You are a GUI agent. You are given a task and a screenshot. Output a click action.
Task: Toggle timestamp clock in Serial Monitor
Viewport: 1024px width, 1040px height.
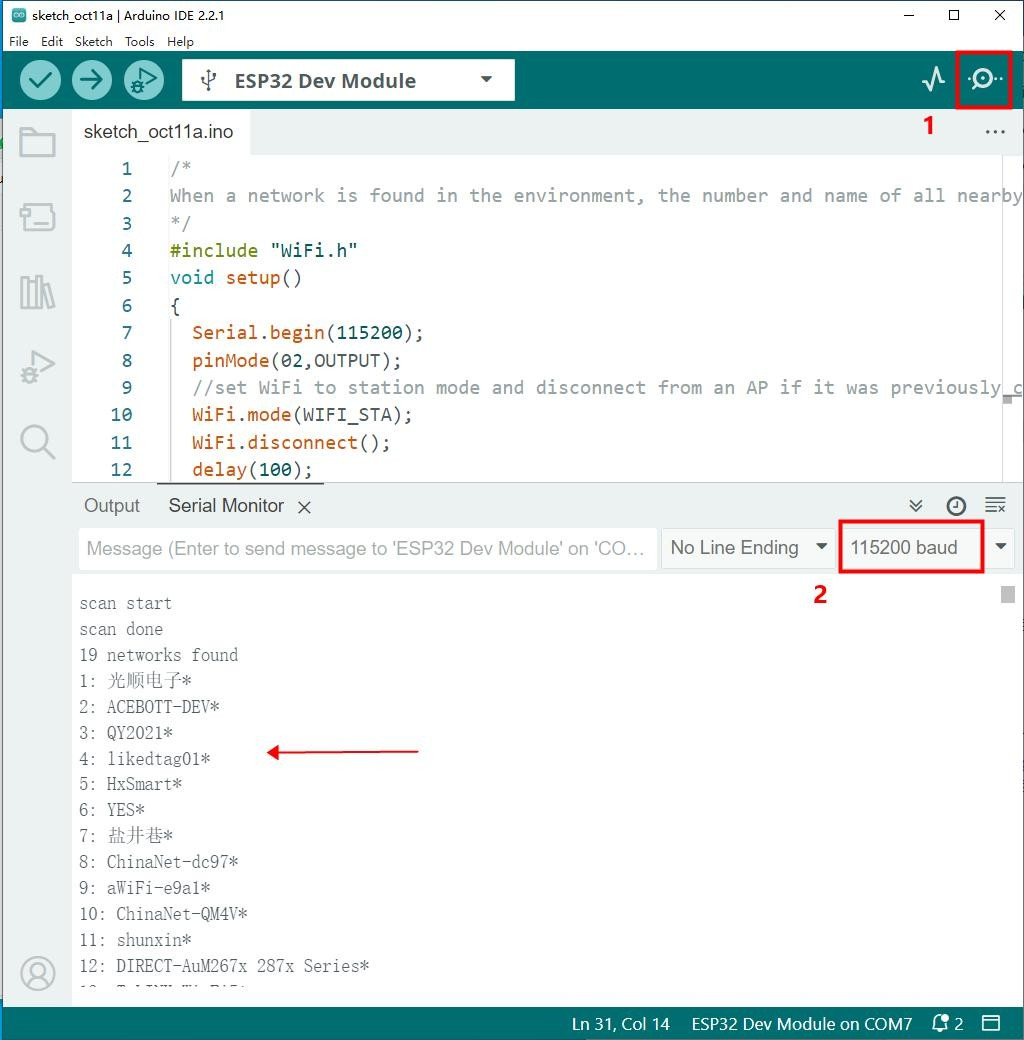(956, 506)
